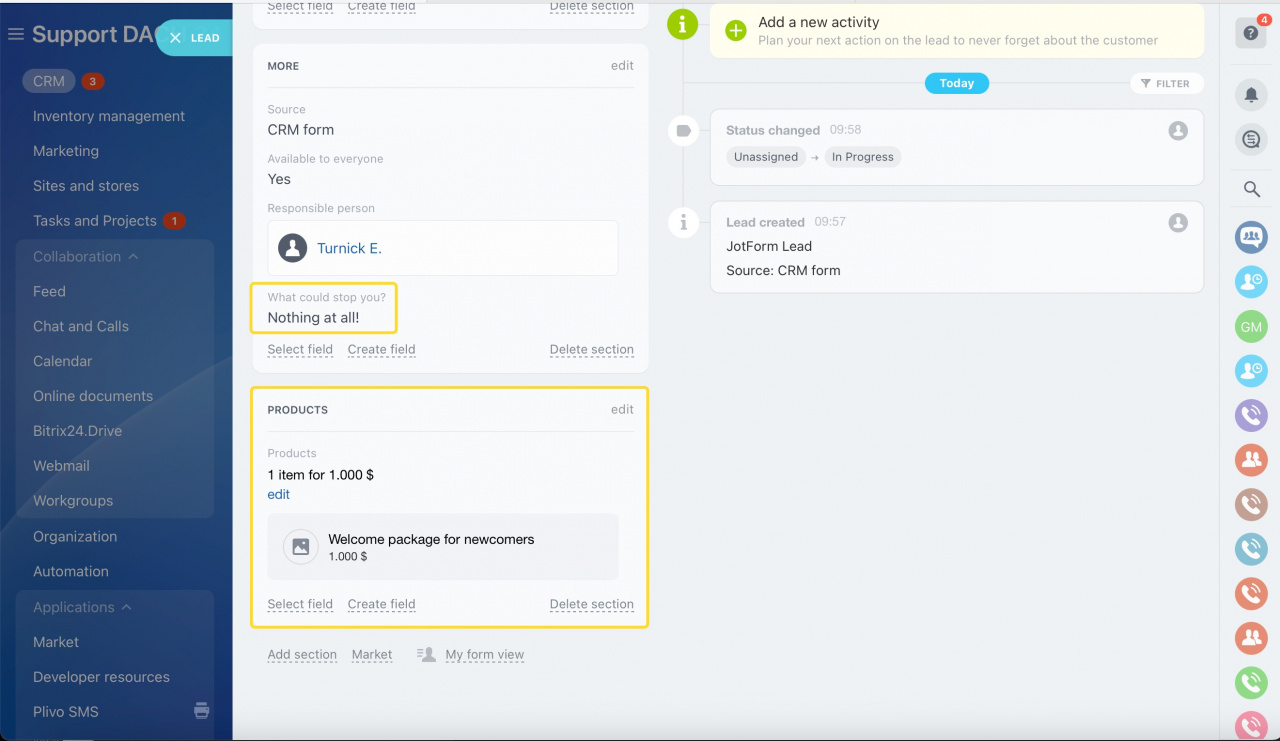Open Bitrix24.Drive
1280x741 pixels.
coord(77,431)
